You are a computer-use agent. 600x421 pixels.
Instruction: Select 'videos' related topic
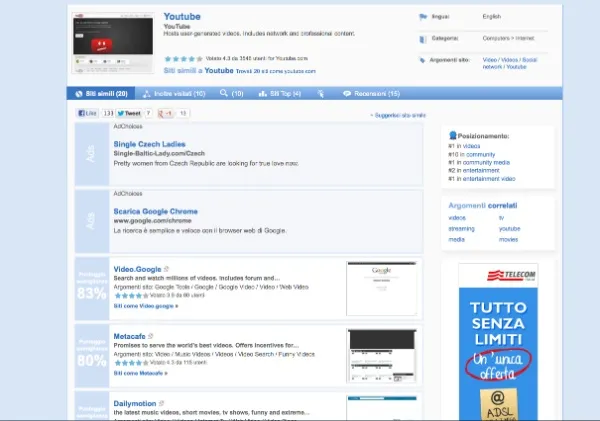(x=457, y=218)
